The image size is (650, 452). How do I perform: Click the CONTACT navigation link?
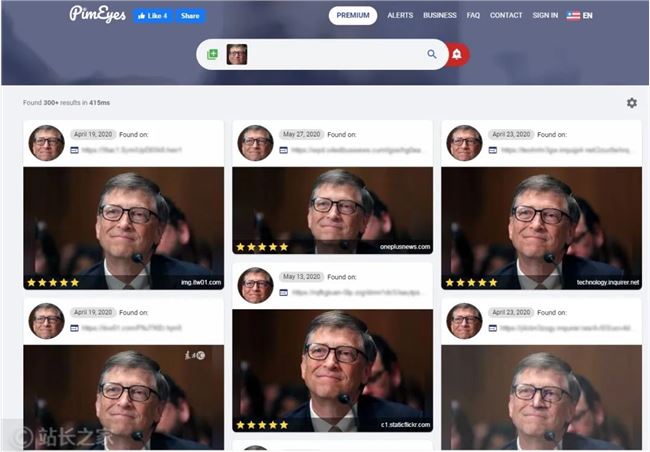click(506, 16)
